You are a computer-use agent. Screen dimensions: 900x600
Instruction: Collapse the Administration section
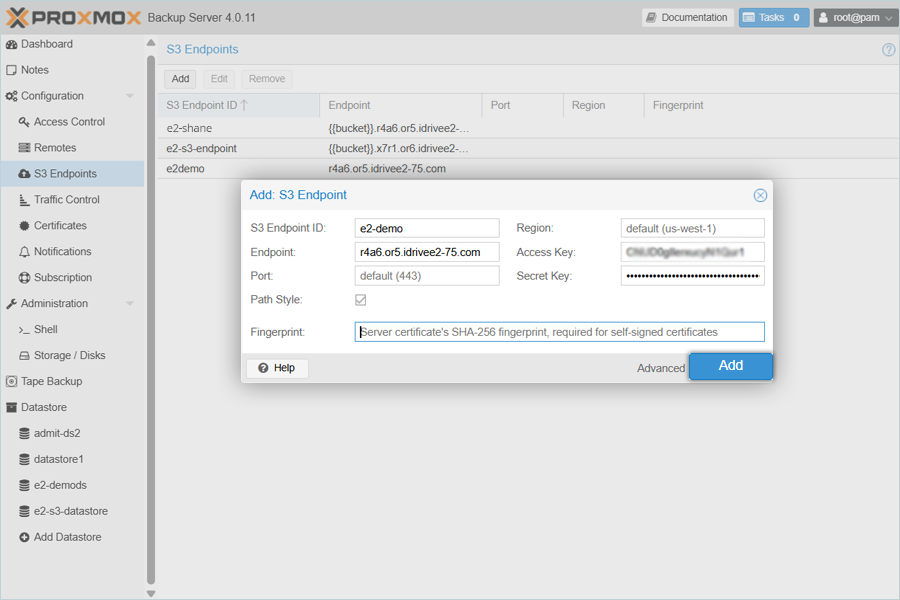tap(130, 304)
